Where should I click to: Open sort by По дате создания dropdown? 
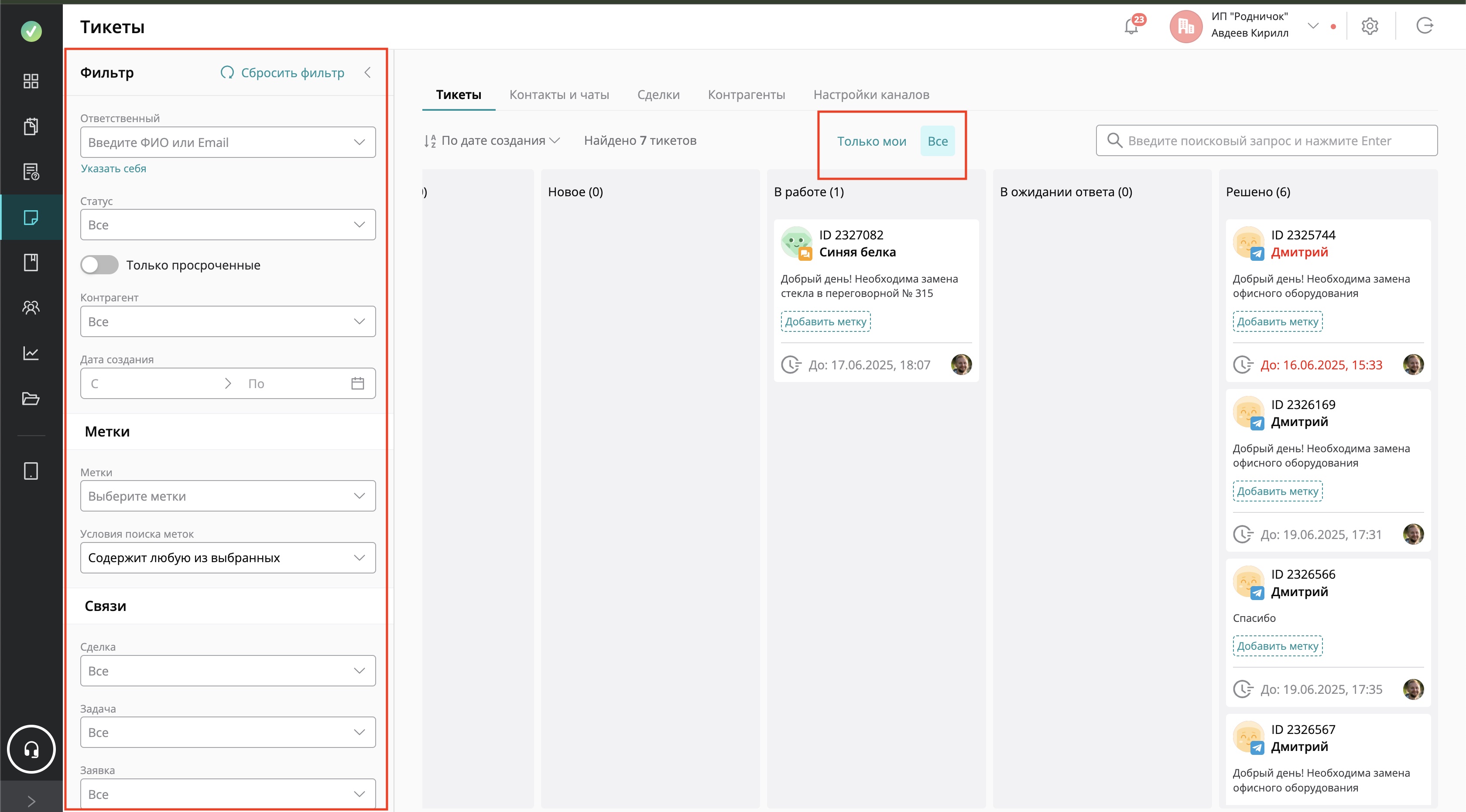[x=493, y=140]
